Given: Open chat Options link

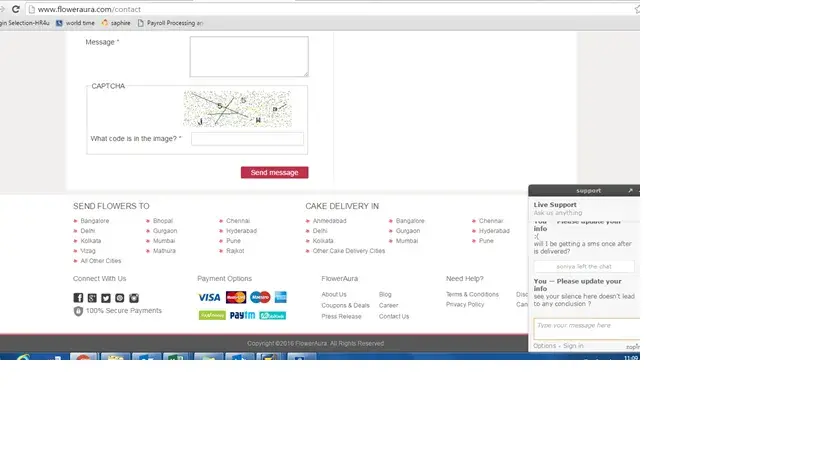Looking at the screenshot, I should pos(544,346).
